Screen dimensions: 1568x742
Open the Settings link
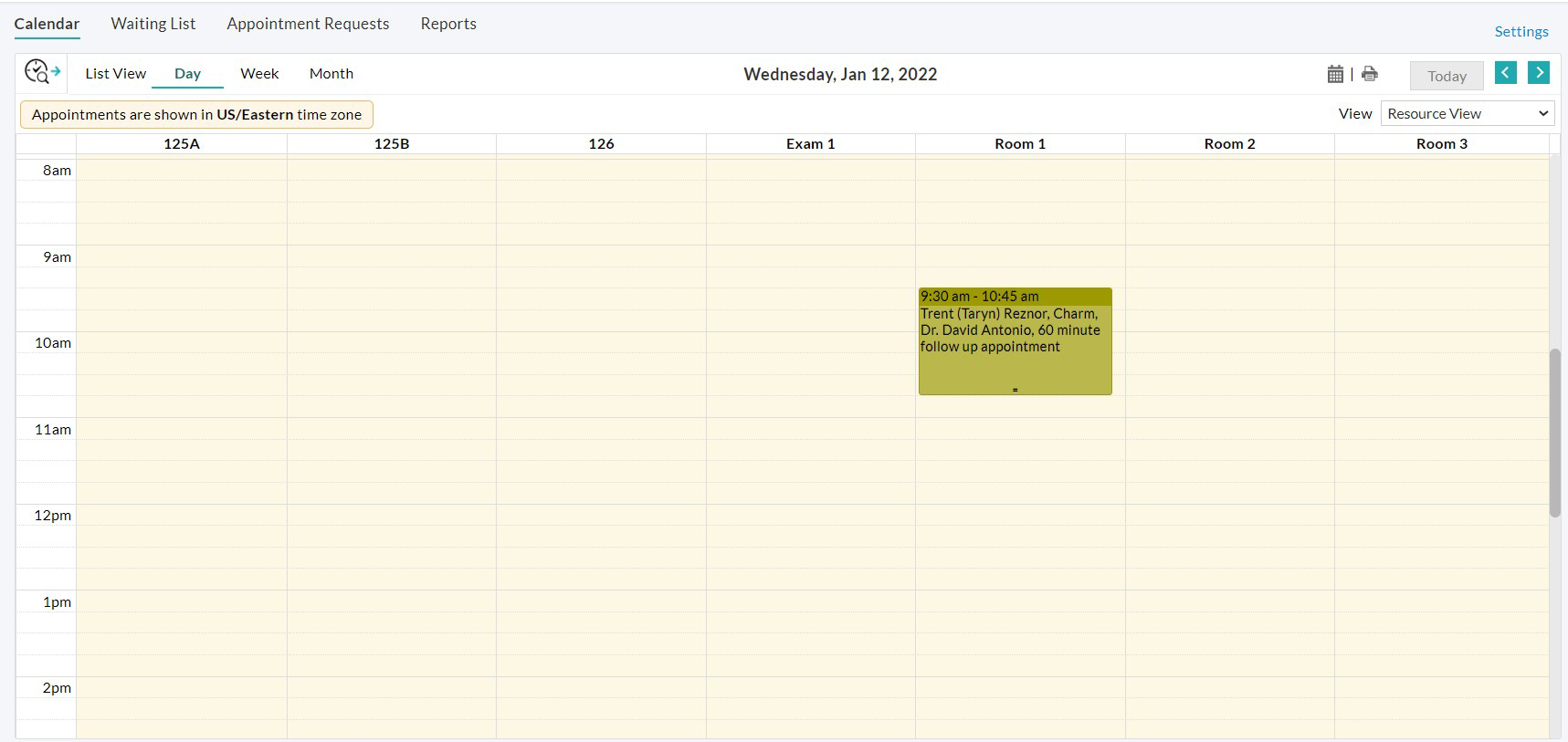(1521, 32)
